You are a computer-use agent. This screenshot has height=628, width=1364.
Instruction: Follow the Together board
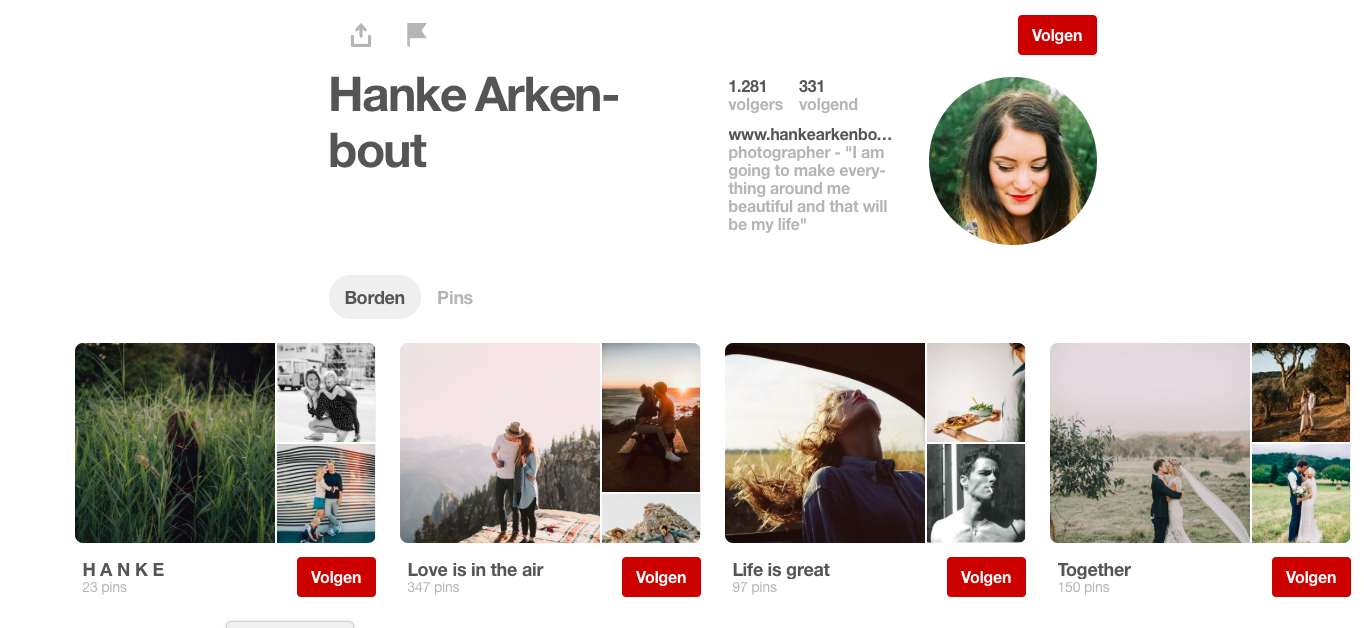1311,577
